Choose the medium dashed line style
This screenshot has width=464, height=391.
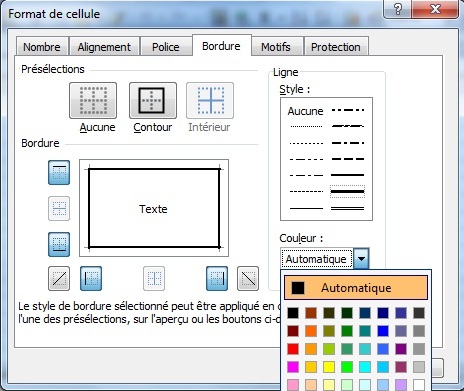[347, 159]
